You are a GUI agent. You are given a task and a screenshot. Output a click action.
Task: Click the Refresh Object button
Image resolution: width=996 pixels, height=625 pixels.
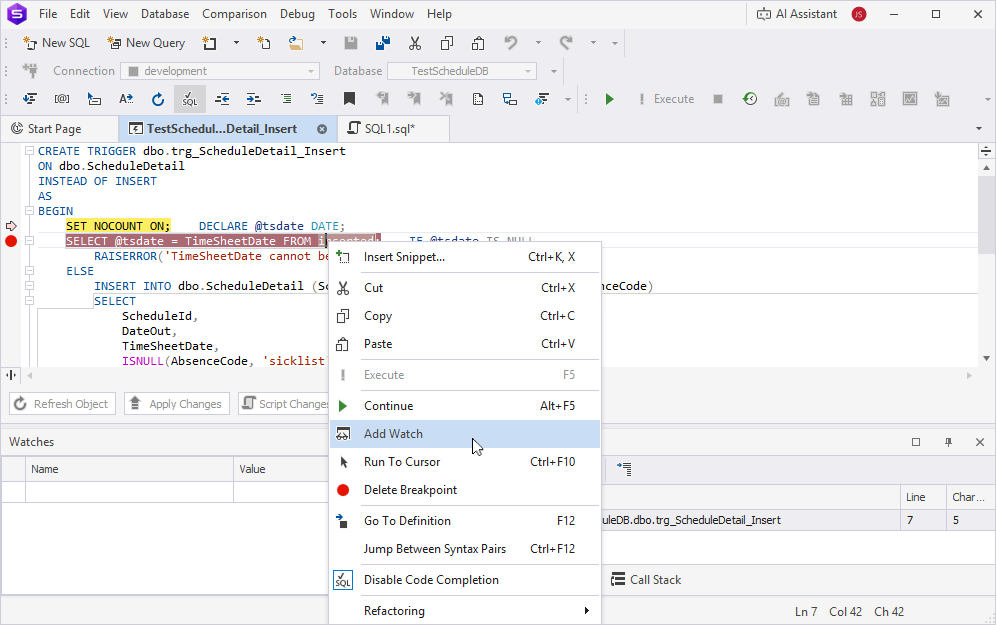point(61,404)
